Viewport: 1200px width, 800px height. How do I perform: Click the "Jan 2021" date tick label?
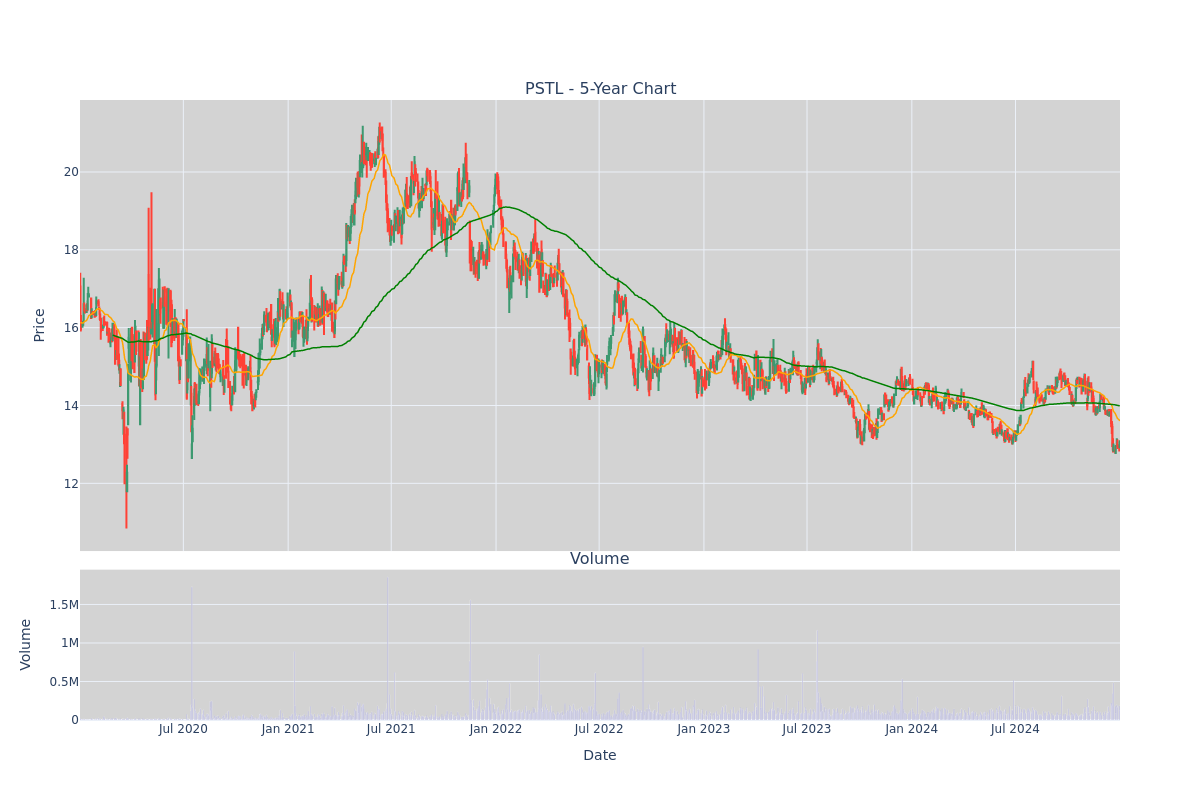(288, 729)
